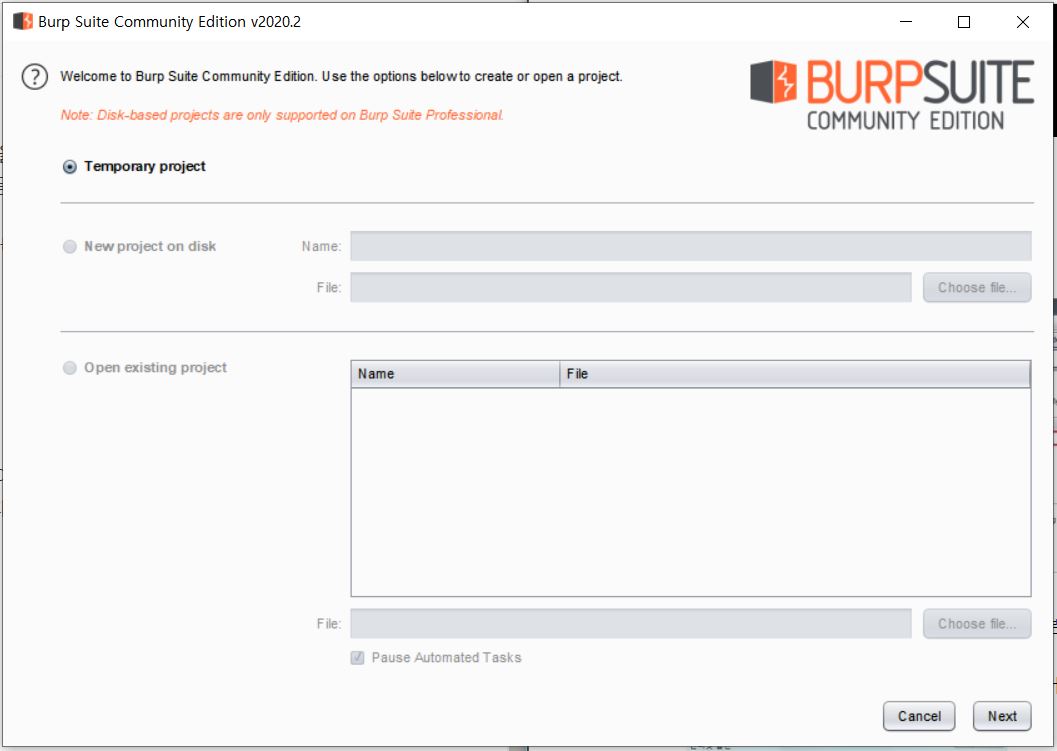Image resolution: width=1057 pixels, height=751 pixels.
Task: Sort by the Name column header
Action: 455,374
